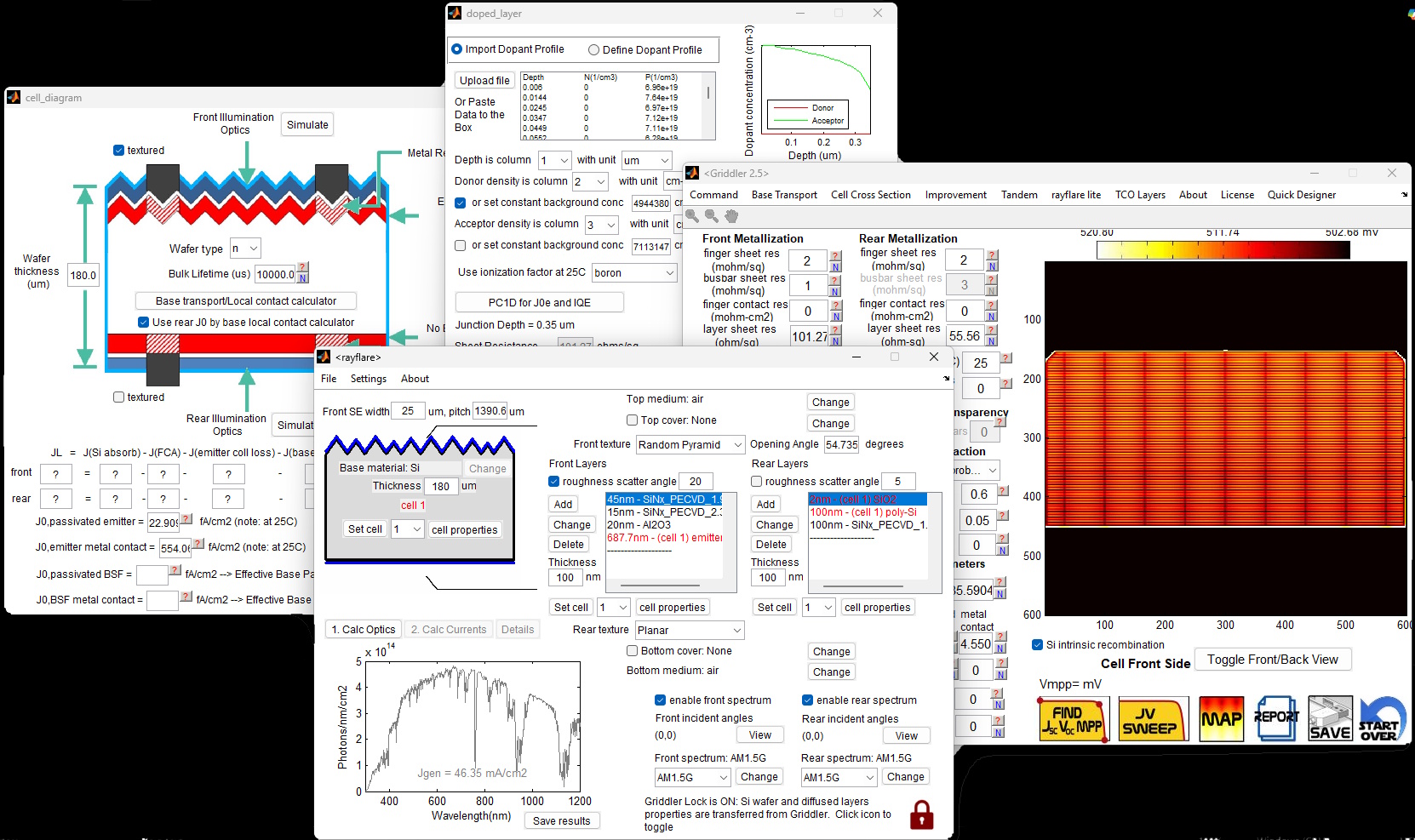Click the SAVE USB drive icon

(1330, 719)
